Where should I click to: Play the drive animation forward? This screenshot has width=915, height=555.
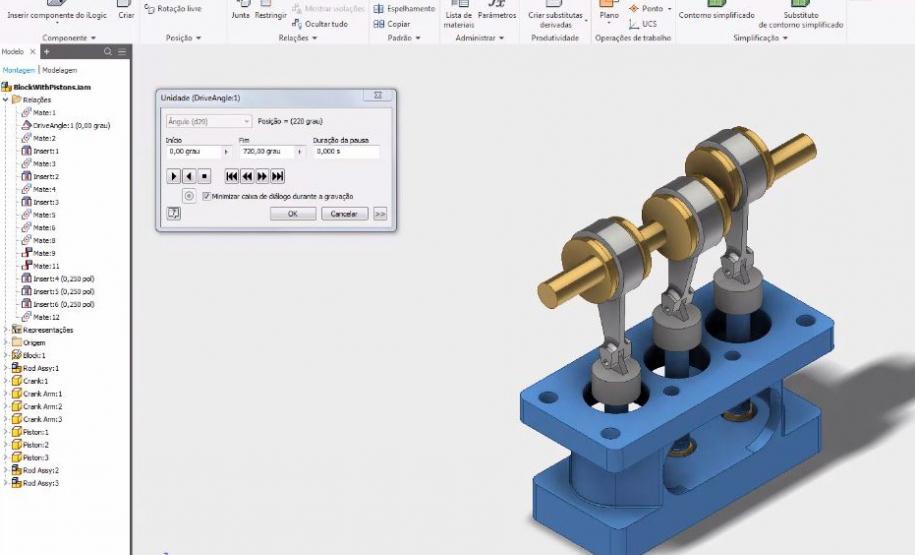pos(174,176)
